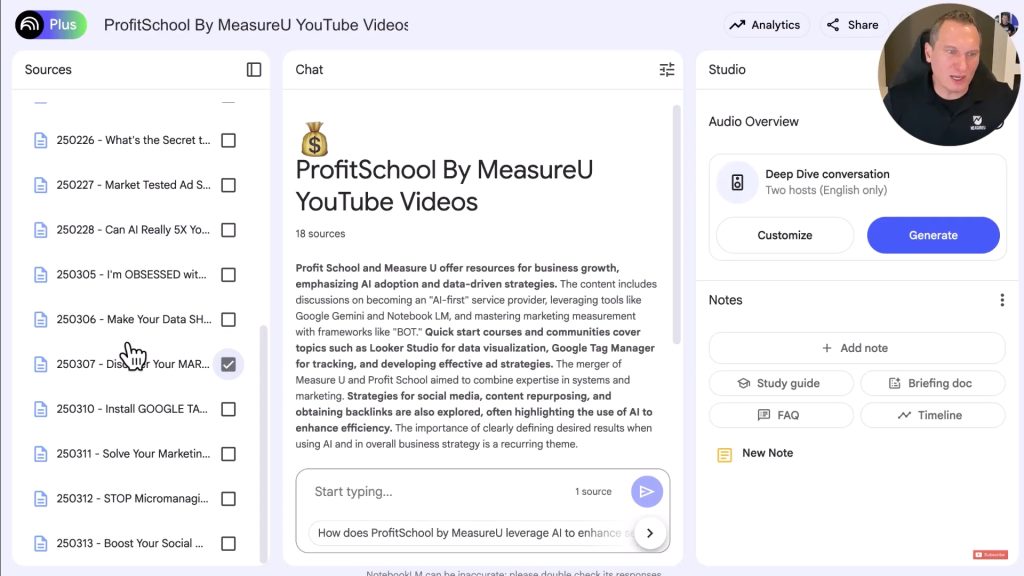Customize the Audio Overview
Screen dimensions: 1024x576
click(x=784, y=235)
